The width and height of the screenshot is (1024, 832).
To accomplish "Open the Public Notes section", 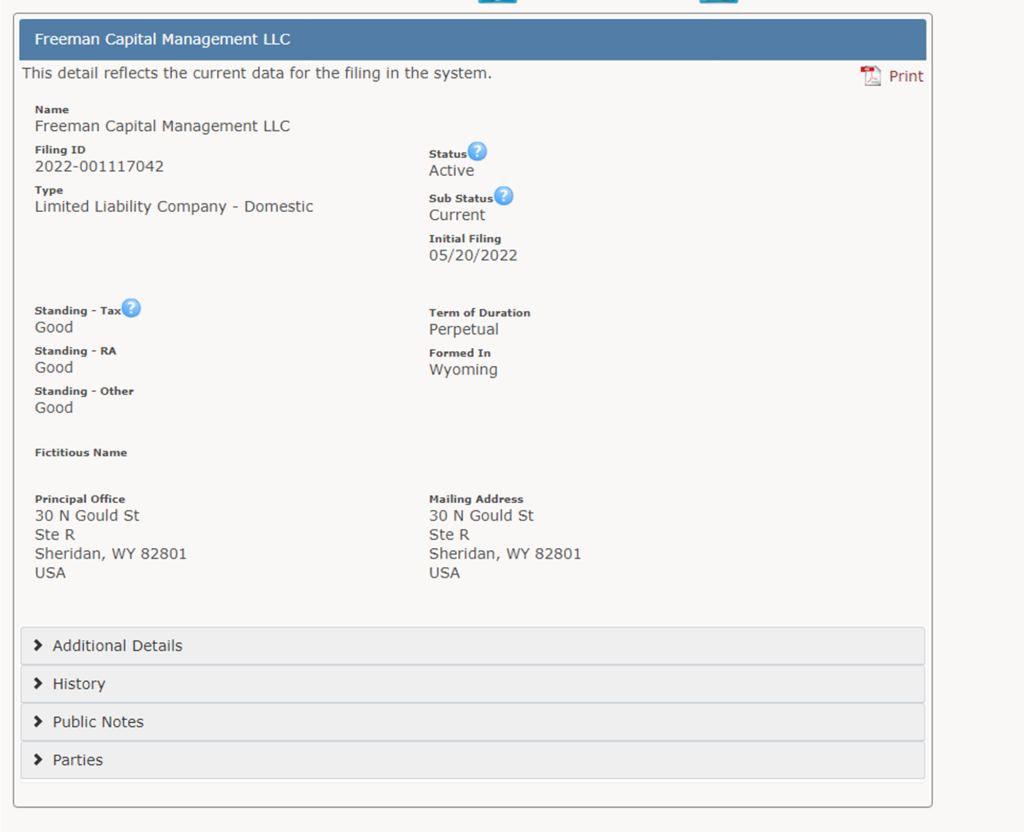I will pos(98,722).
